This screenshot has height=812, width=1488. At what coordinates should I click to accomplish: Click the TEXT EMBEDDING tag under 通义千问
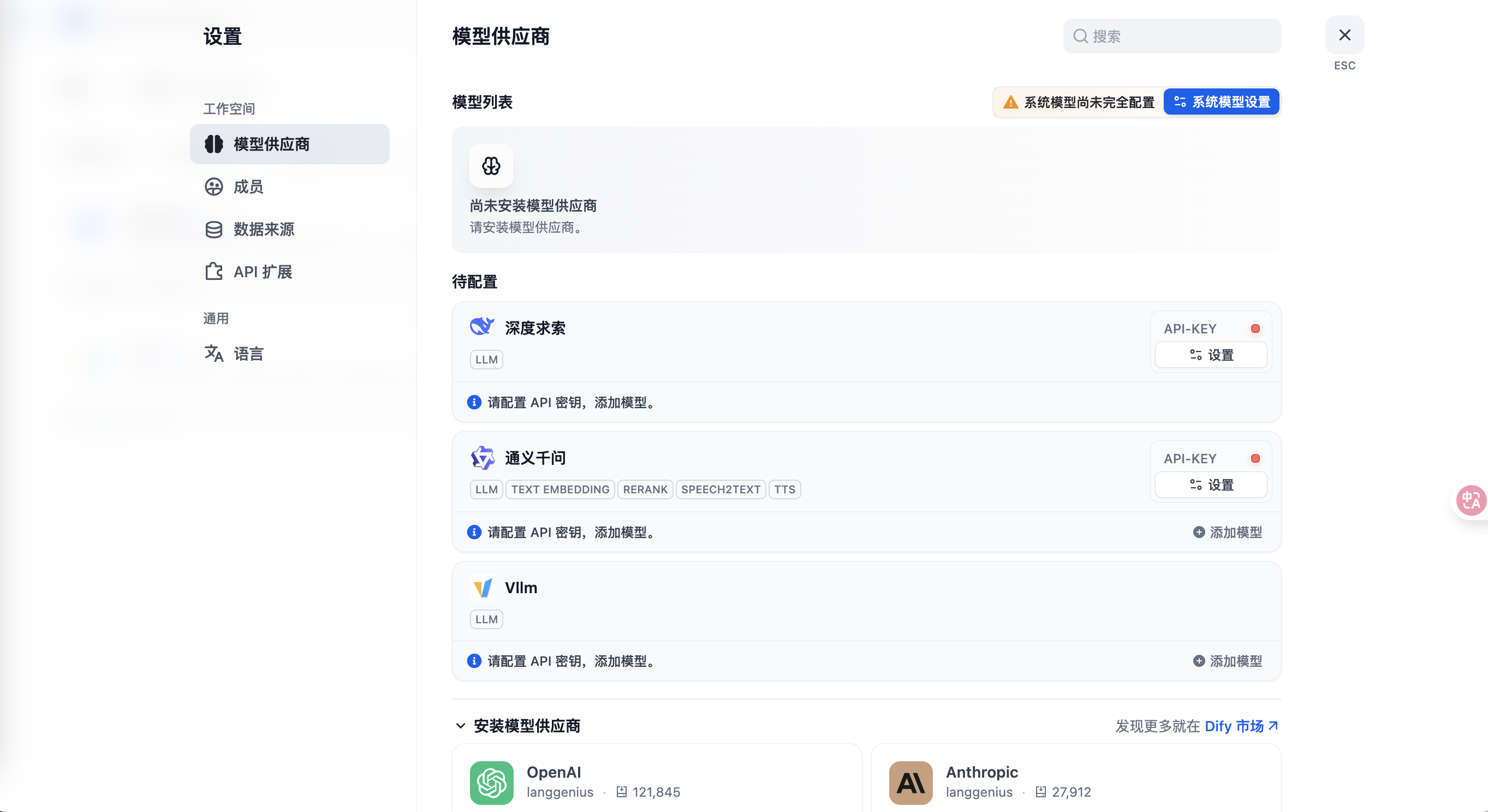point(560,489)
